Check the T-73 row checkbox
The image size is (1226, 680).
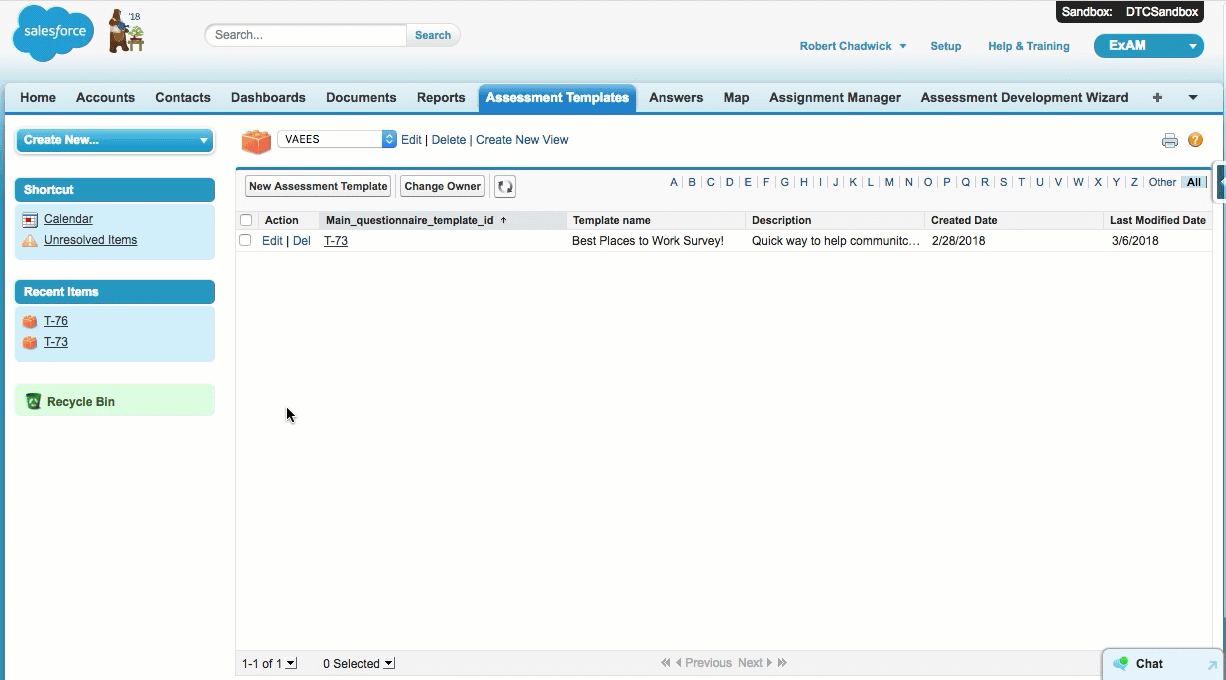click(245, 240)
